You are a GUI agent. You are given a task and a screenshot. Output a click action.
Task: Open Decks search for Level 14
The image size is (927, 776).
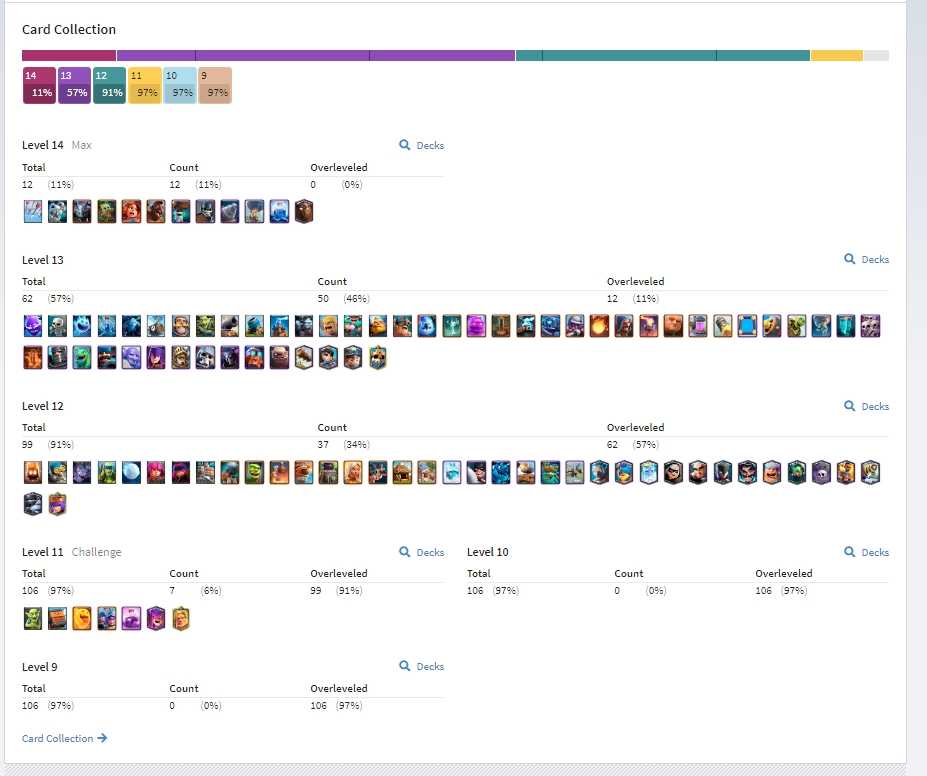click(422, 145)
